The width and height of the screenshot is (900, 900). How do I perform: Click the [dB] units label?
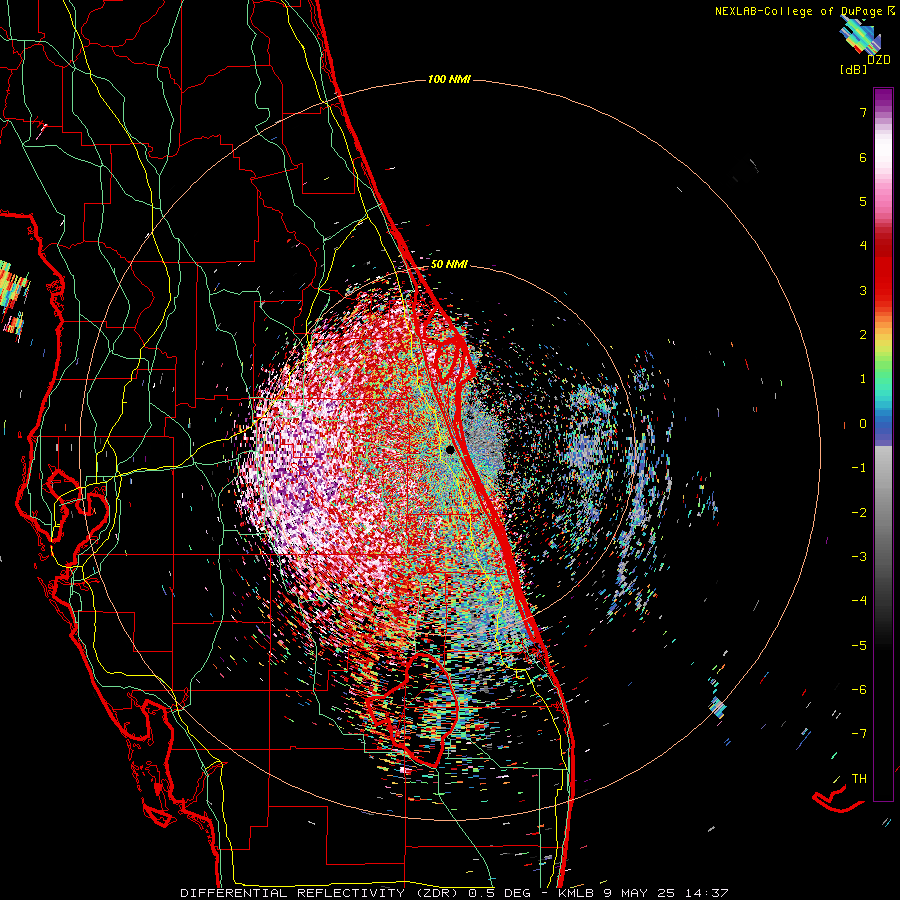[854, 69]
